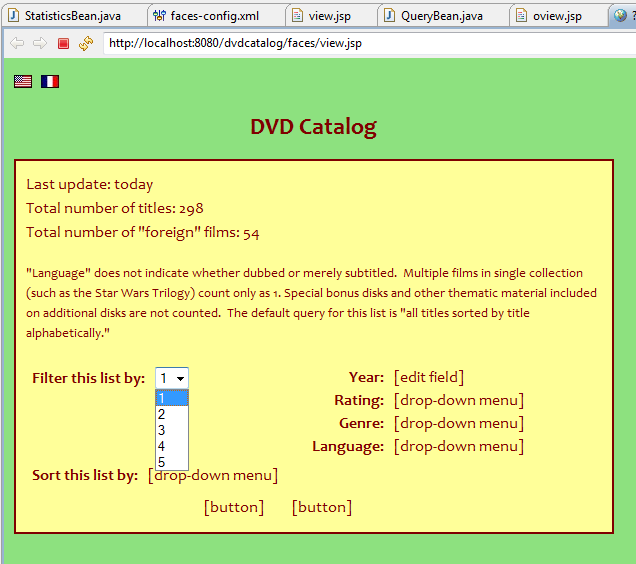Select option 1 in the filter list
This screenshot has width=636, height=564.
tap(172, 398)
